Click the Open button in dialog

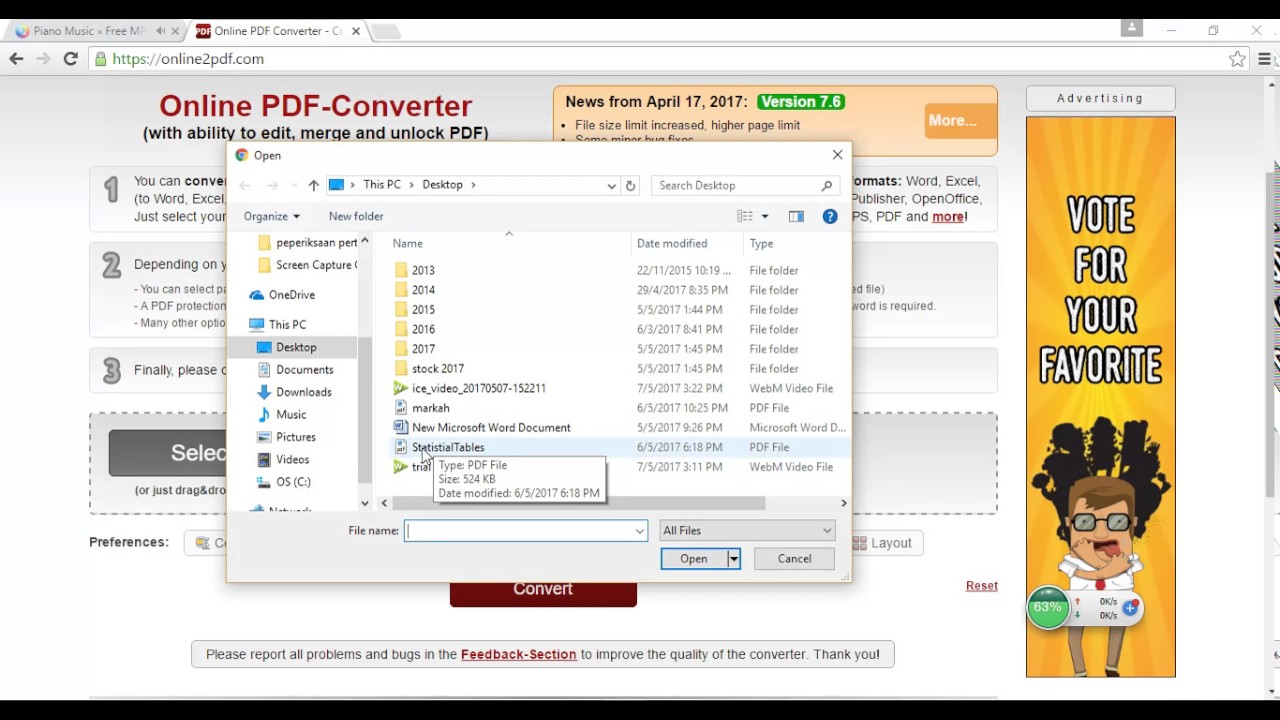694,559
